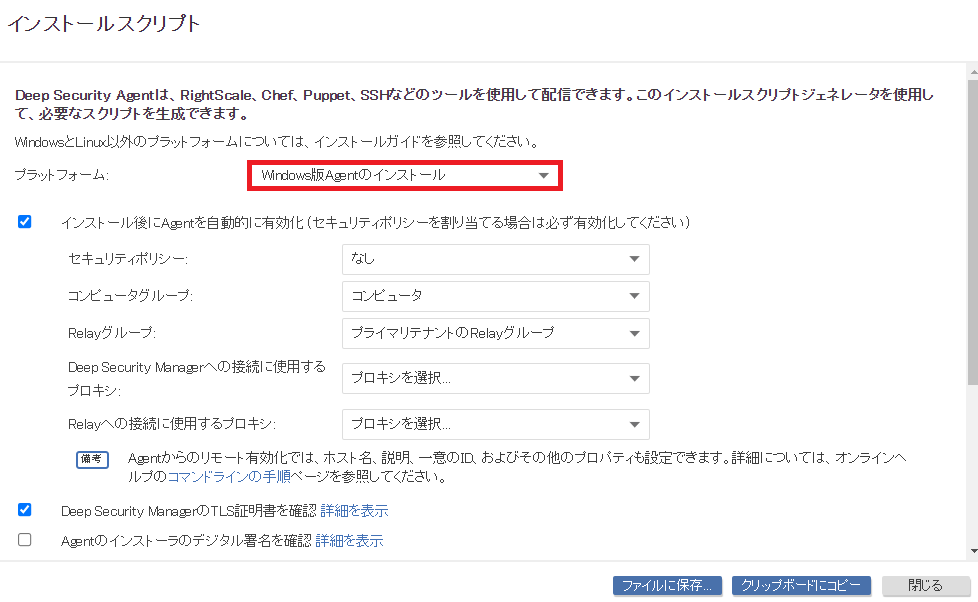The width and height of the screenshot is (978, 602).
Task: Open the Relayグループ dropdown
Action: 496,333
